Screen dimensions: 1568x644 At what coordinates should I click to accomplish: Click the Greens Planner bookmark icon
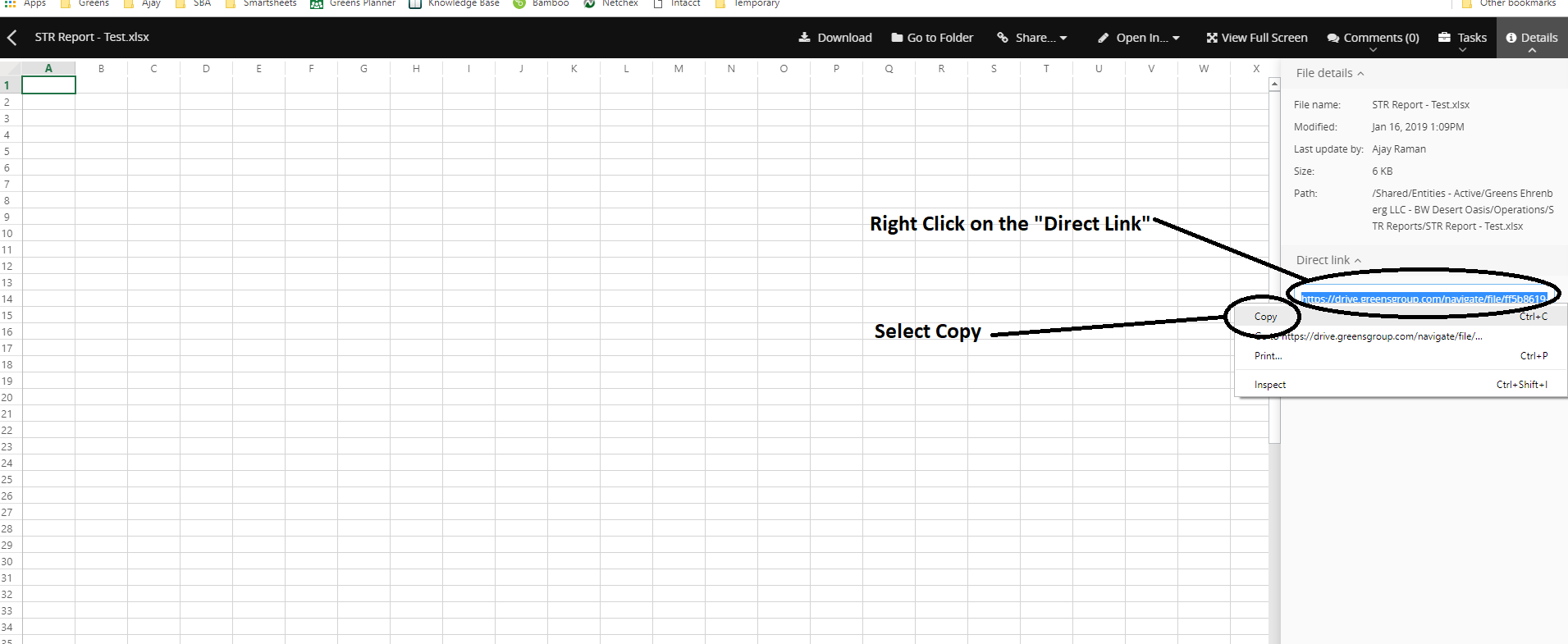(317, 4)
